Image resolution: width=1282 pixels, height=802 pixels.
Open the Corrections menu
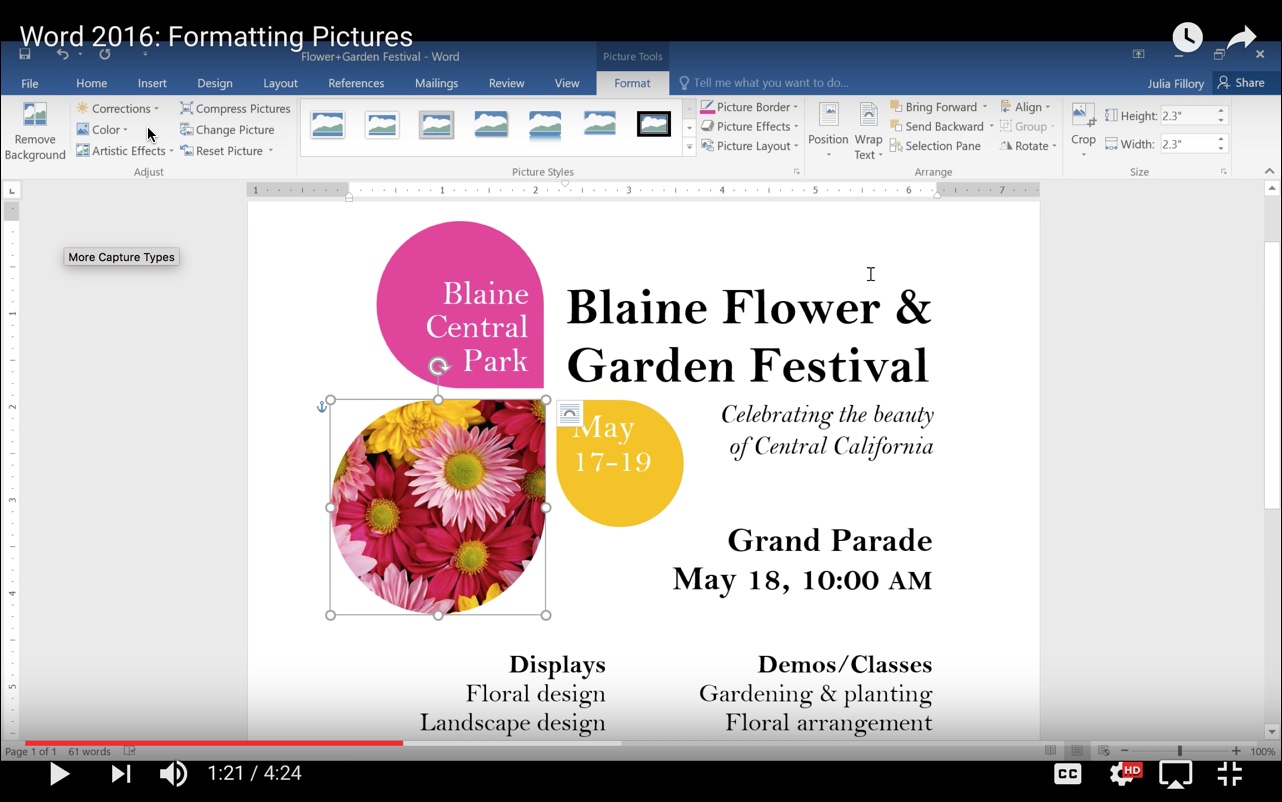pos(117,108)
